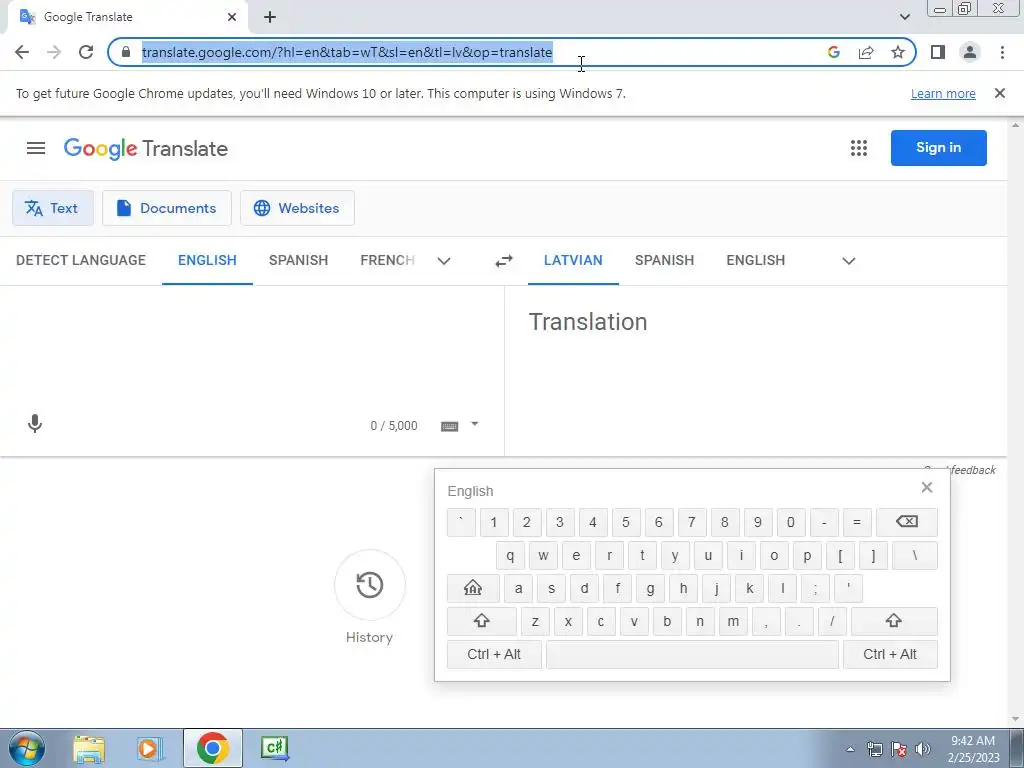The height and width of the screenshot is (768, 1024).
Task: Click the '5' key on virtual keyboard
Action: pyautogui.click(x=626, y=522)
